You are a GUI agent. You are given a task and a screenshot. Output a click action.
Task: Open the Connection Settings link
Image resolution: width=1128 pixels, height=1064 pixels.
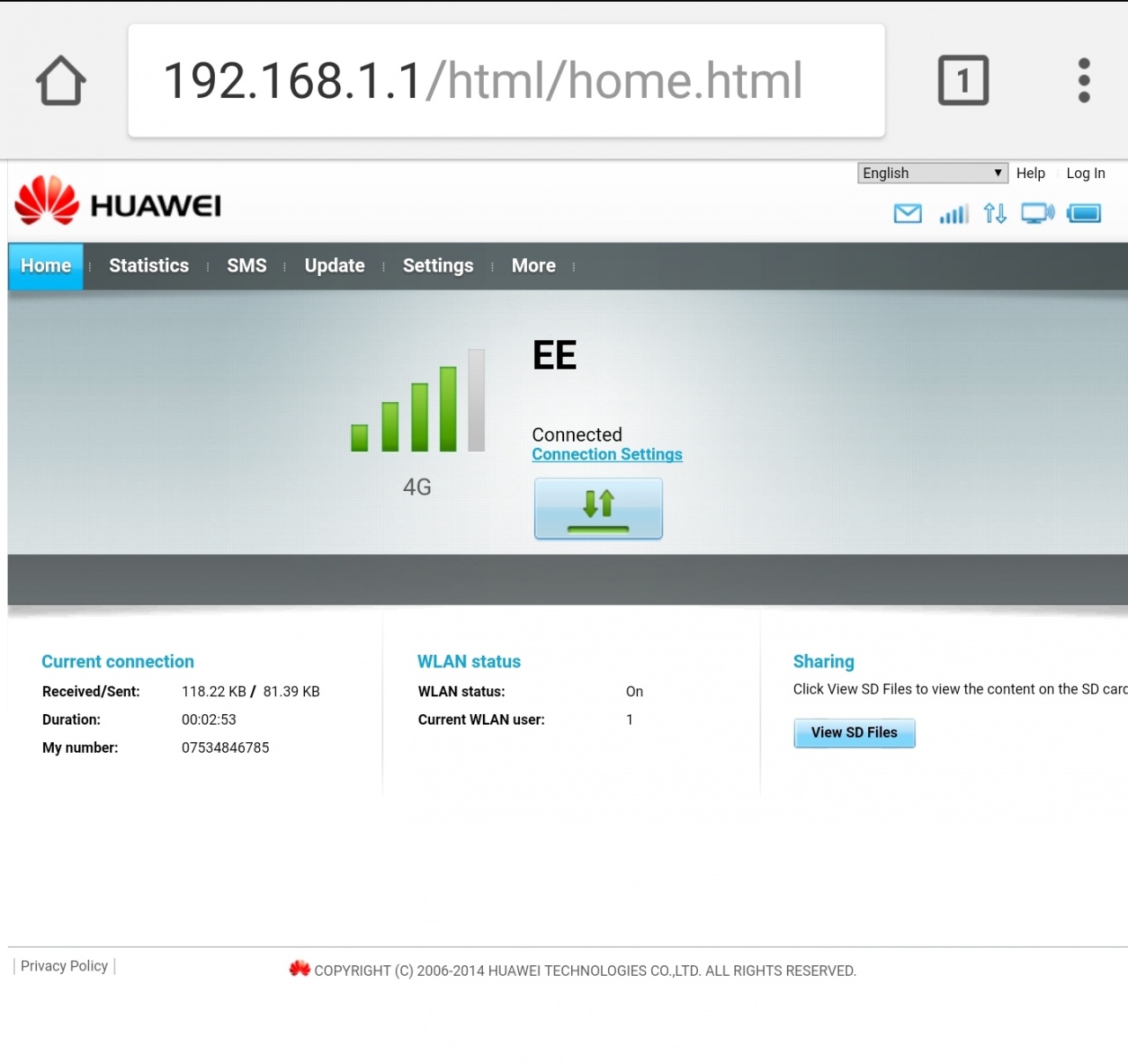point(607,455)
